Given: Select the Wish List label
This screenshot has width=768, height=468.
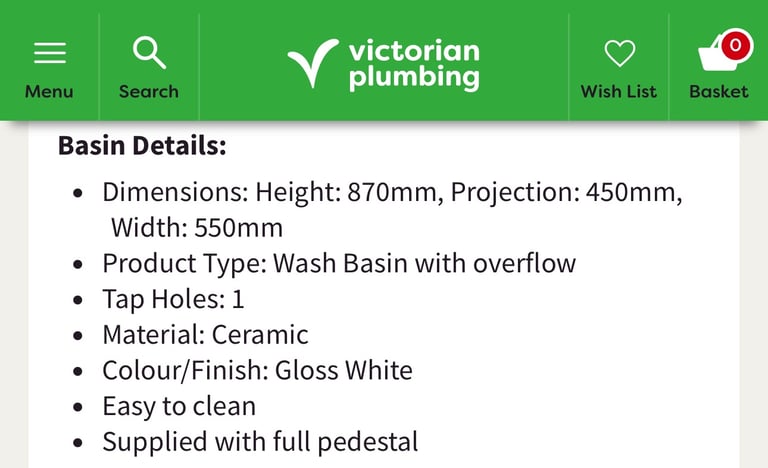Looking at the screenshot, I should coord(619,92).
